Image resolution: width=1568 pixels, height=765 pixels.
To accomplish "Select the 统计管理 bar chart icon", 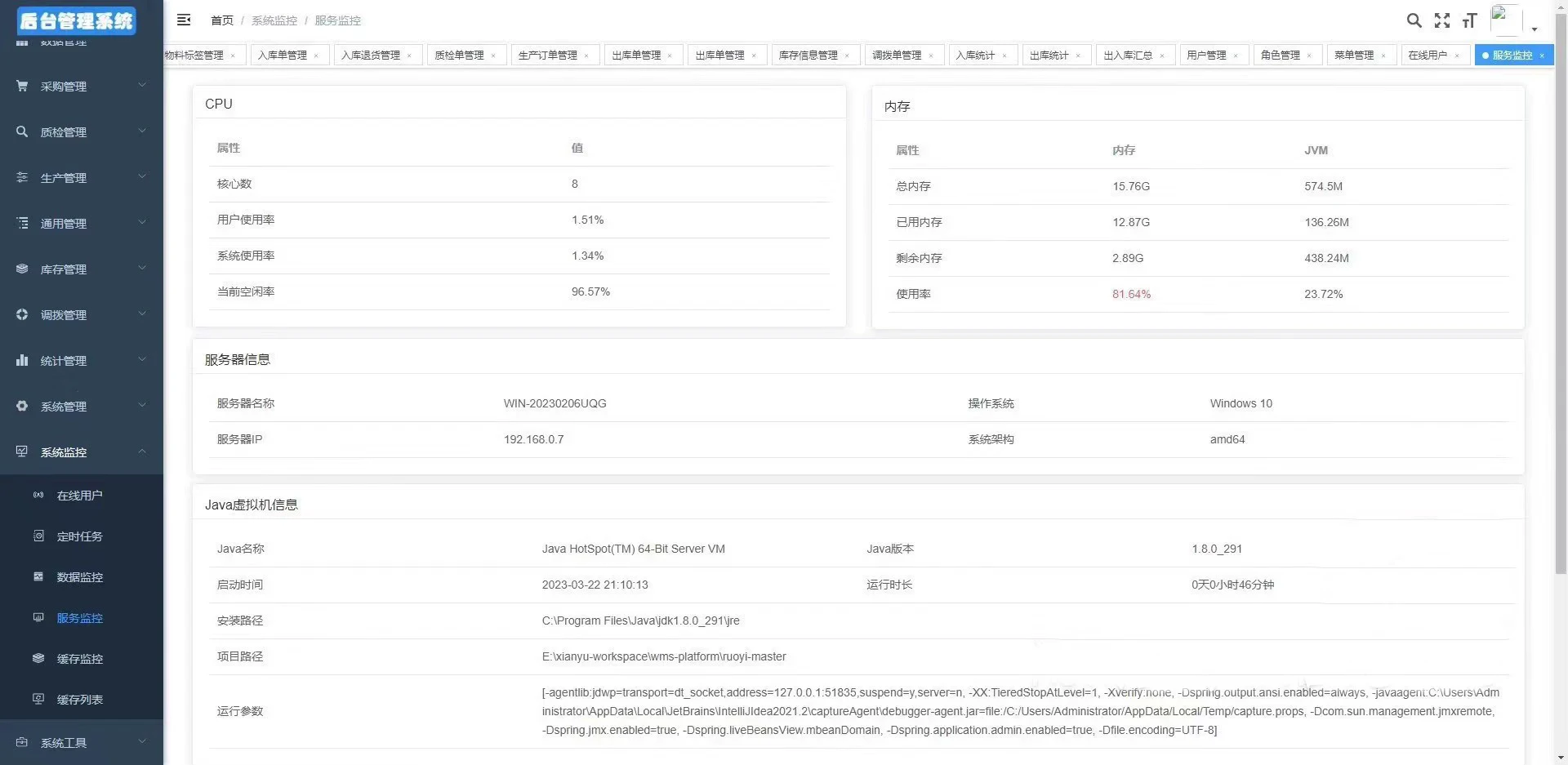I will [22, 359].
